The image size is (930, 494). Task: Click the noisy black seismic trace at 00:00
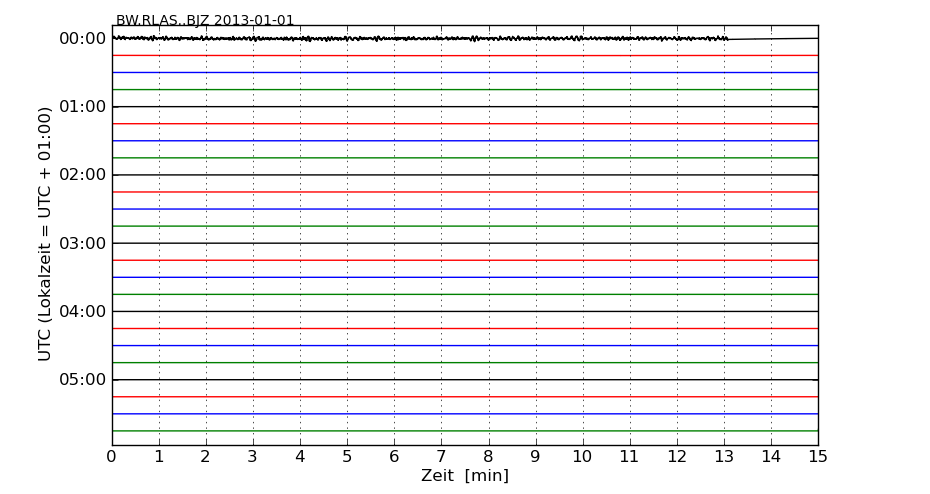tap(400, 39)
